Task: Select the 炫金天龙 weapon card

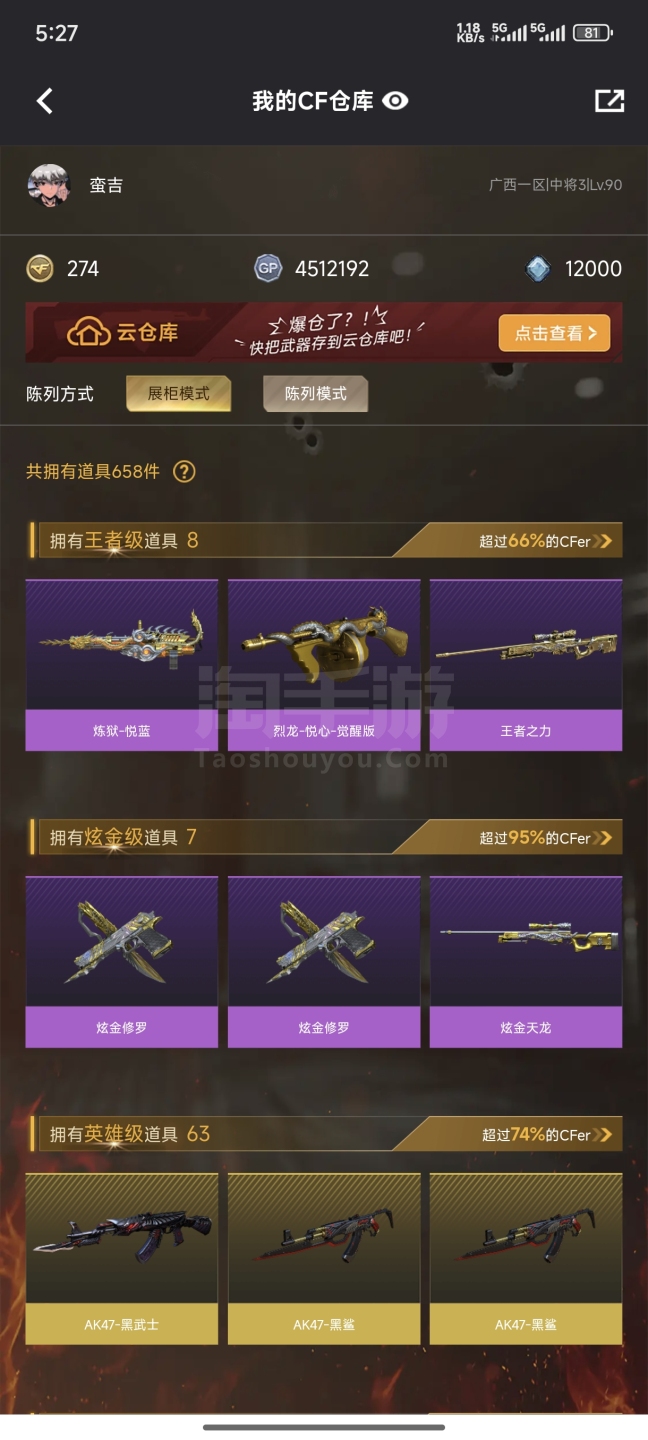Action: click(x=526, y=962)
